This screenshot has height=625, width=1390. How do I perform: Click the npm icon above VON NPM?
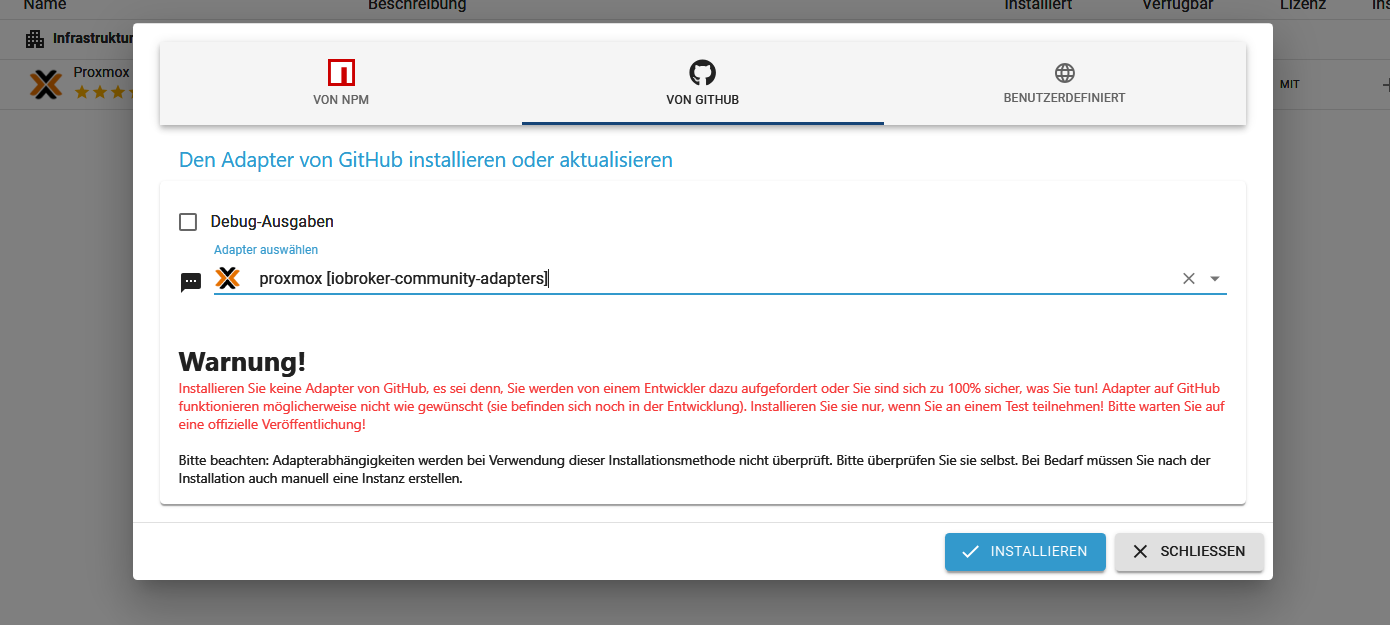click(341, 71)
